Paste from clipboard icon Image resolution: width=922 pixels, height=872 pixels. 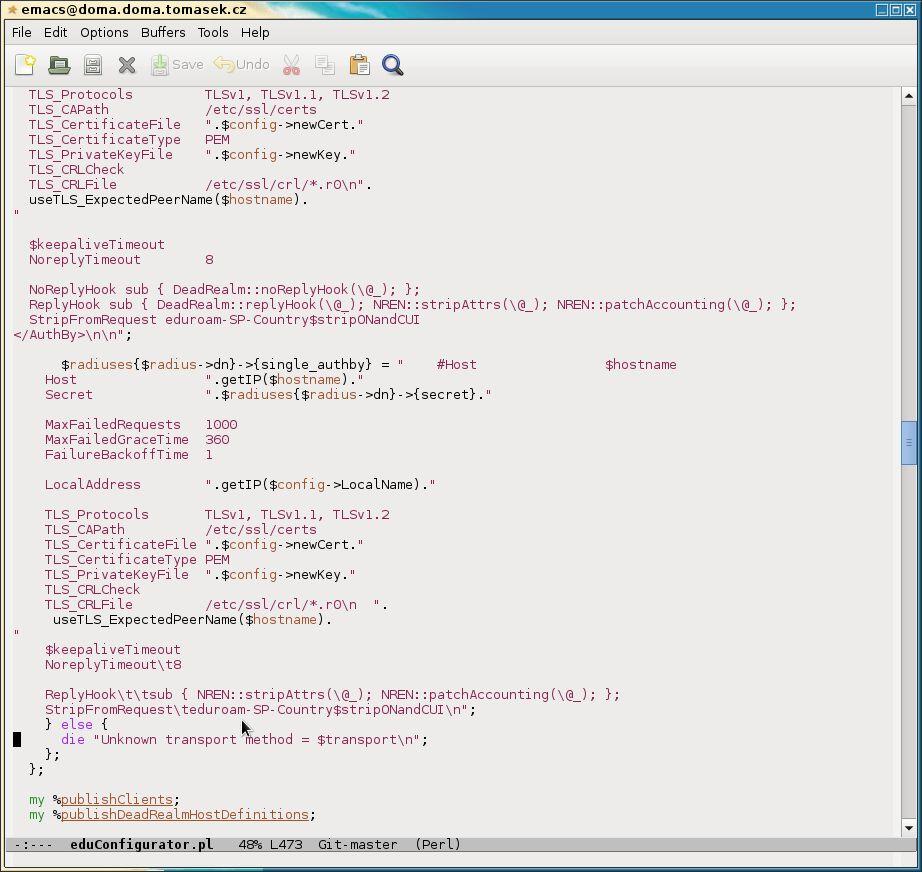(x=359, y=65)
